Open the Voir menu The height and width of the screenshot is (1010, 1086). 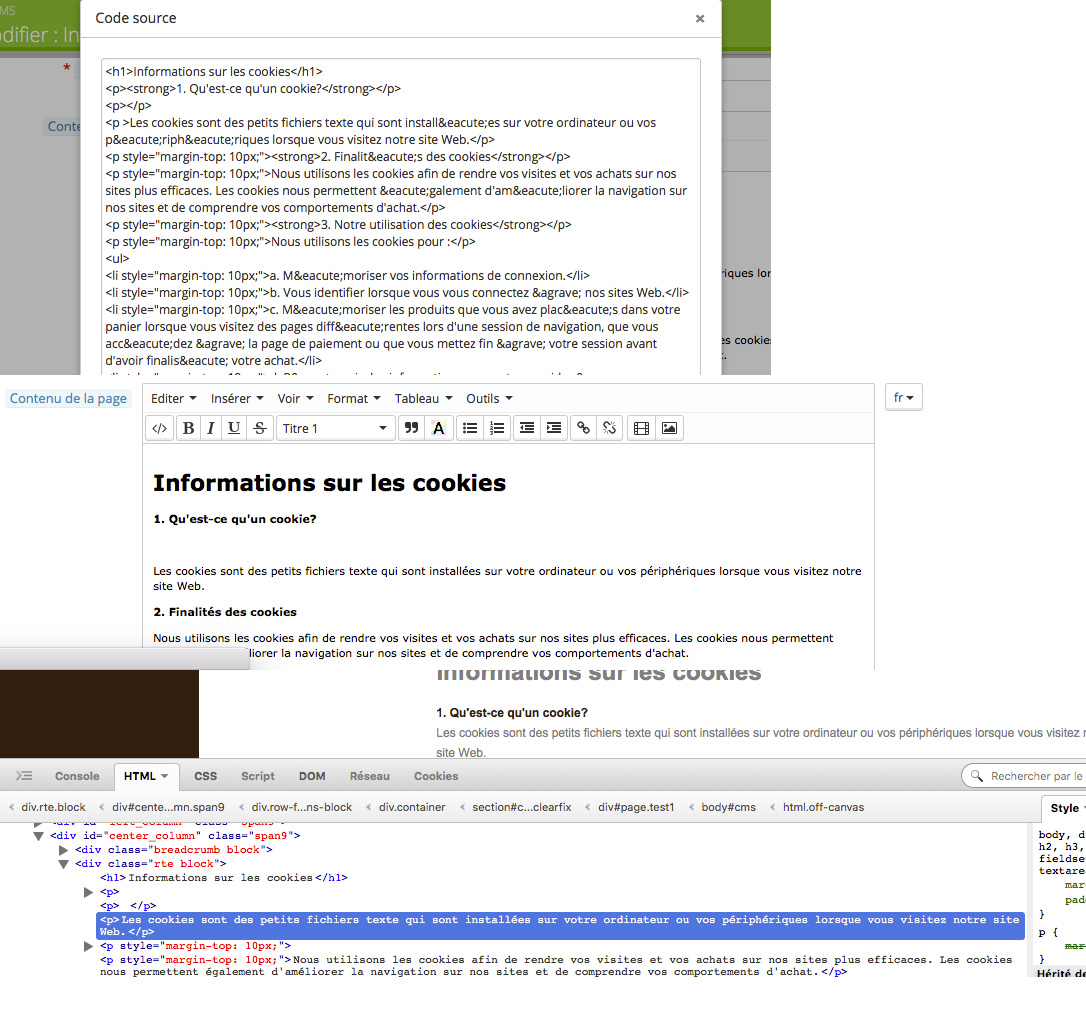coord(296,398)
